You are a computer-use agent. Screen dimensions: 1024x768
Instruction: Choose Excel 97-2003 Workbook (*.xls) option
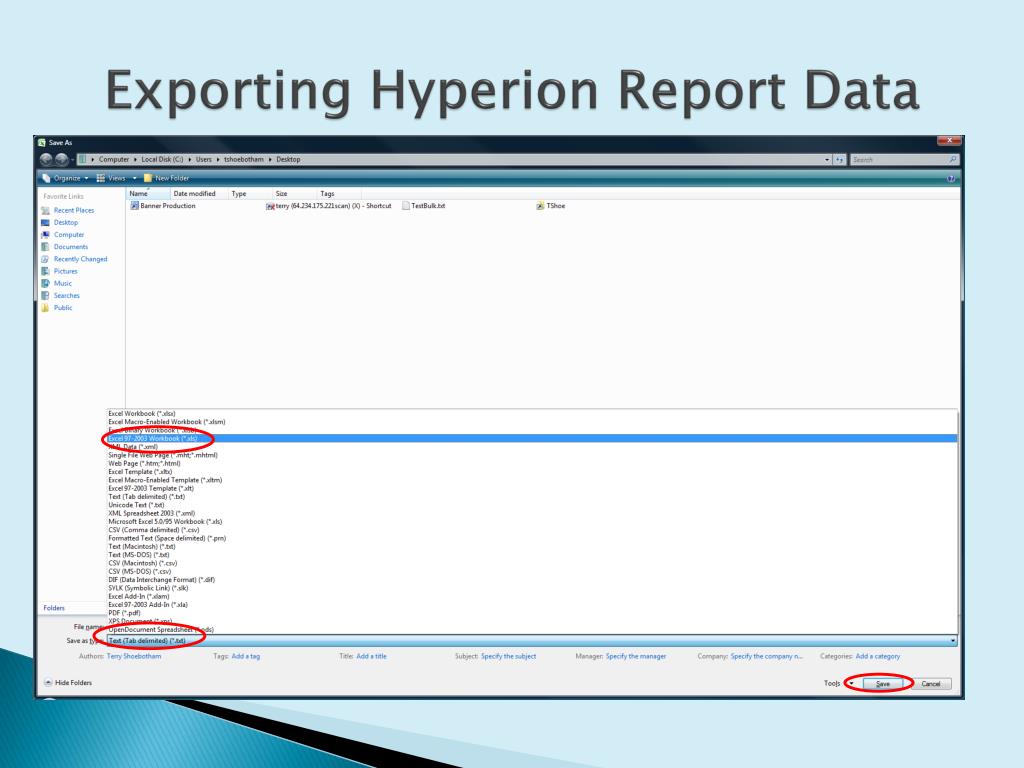click(x=532, y=438)
